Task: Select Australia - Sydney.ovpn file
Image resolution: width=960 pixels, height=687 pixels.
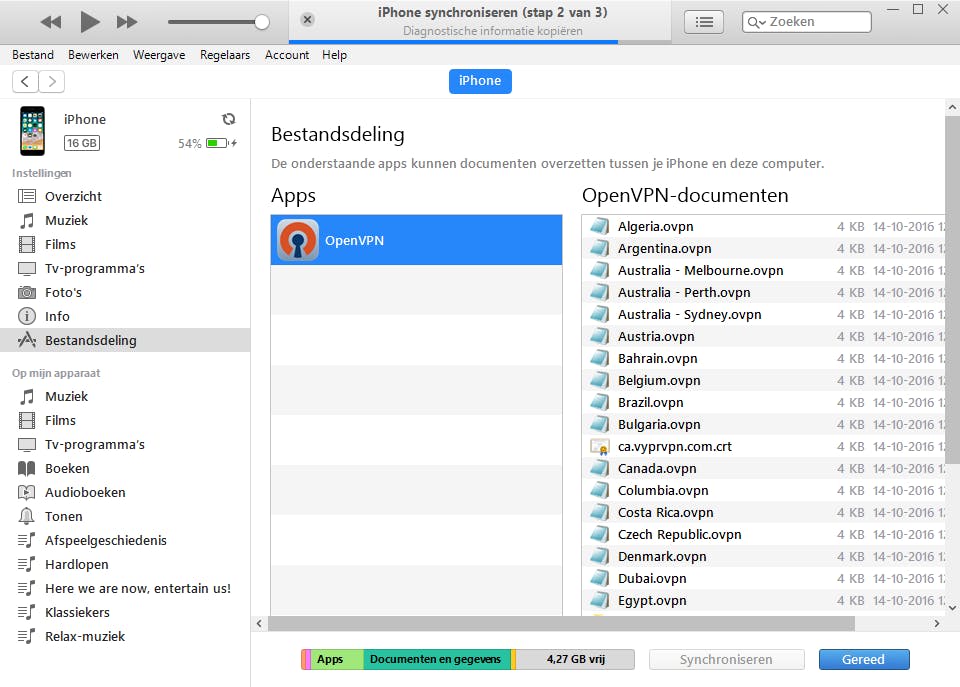Action: tap(764, 315)
